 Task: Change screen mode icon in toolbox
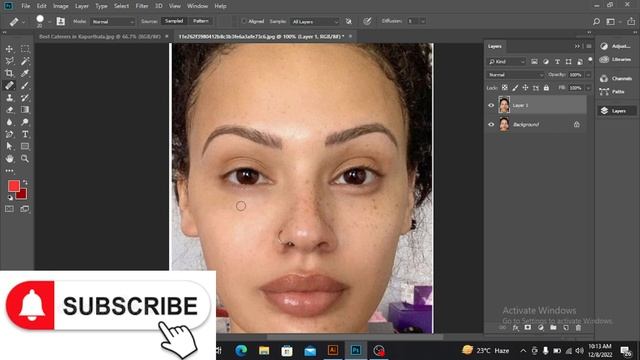click(x=25, y=209)
